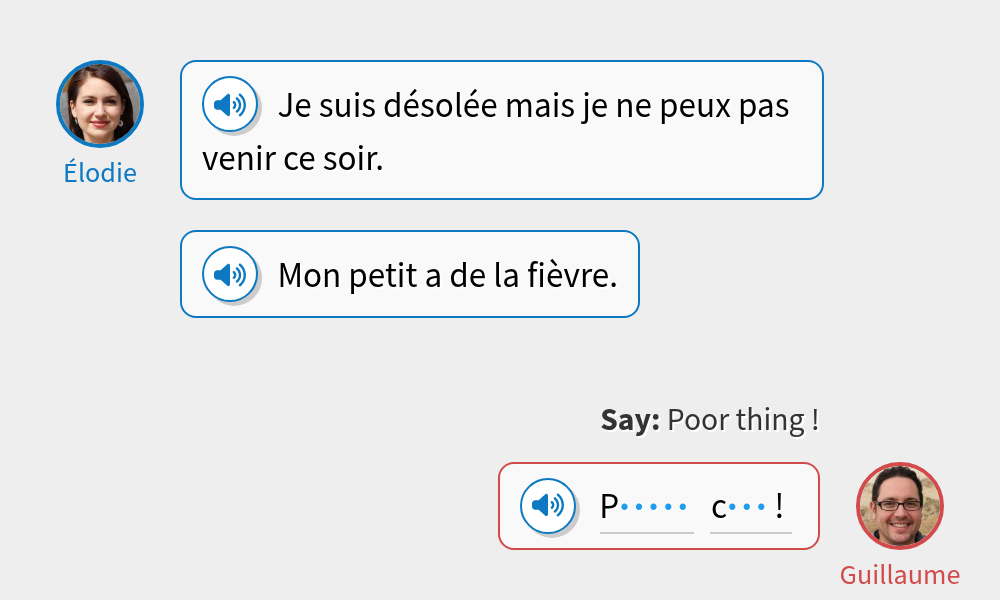Play audio for "Mon petit a de la fièvre"
This screenshot has width=1000, height=600.
click(230, 274)
